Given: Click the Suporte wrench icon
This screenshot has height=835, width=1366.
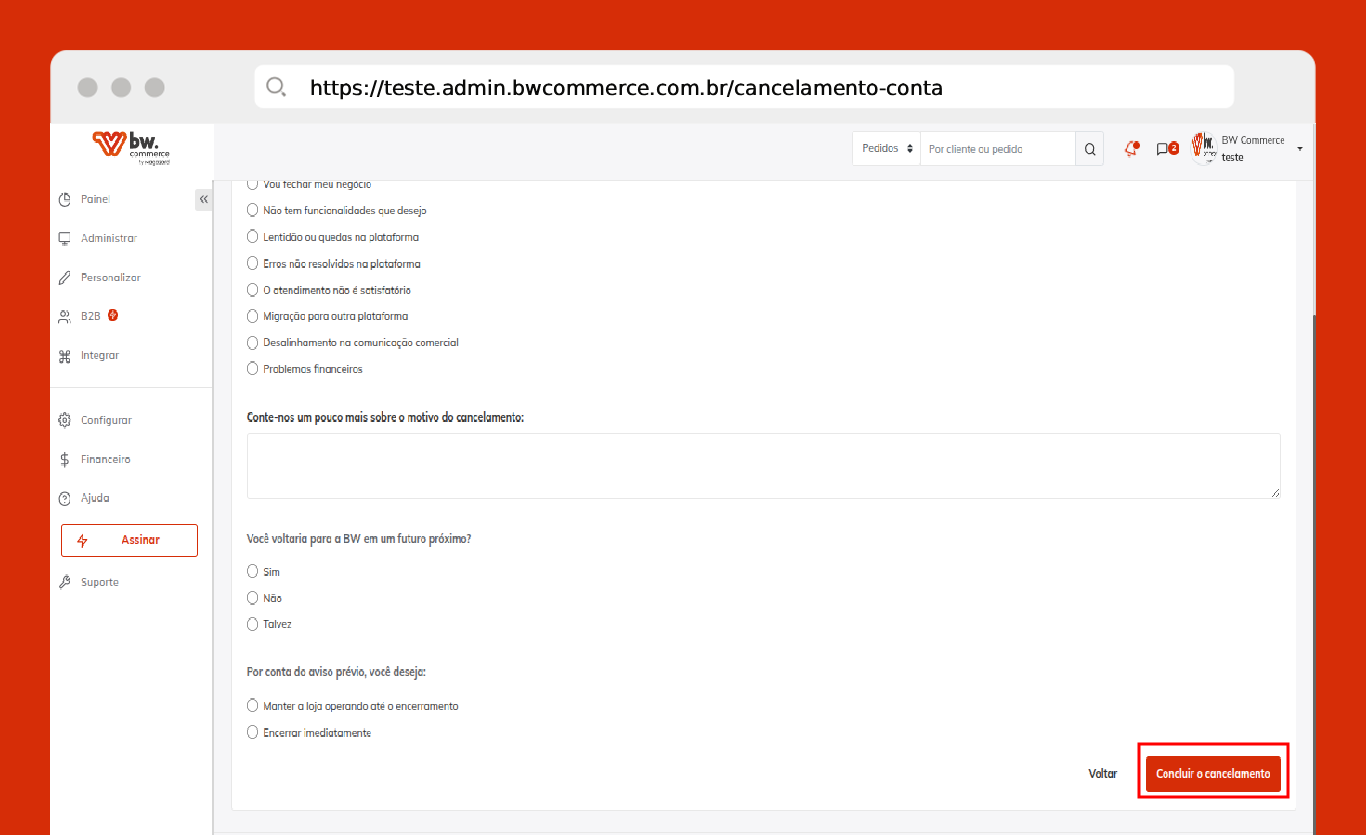Looking at the screenshot, I should click(65, 582).
